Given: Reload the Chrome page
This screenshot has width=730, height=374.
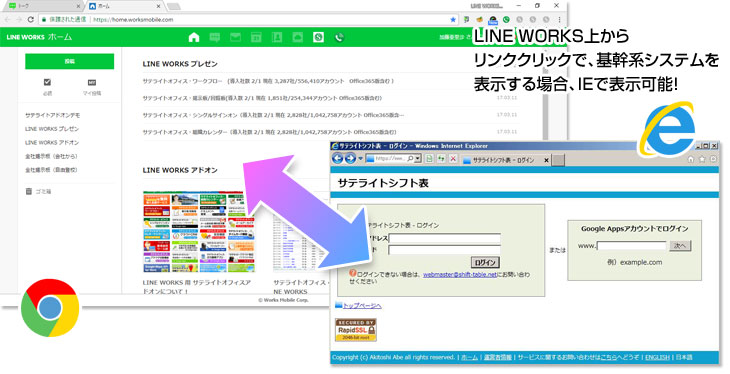Looking at the screenshot, I should click(31, 20).
